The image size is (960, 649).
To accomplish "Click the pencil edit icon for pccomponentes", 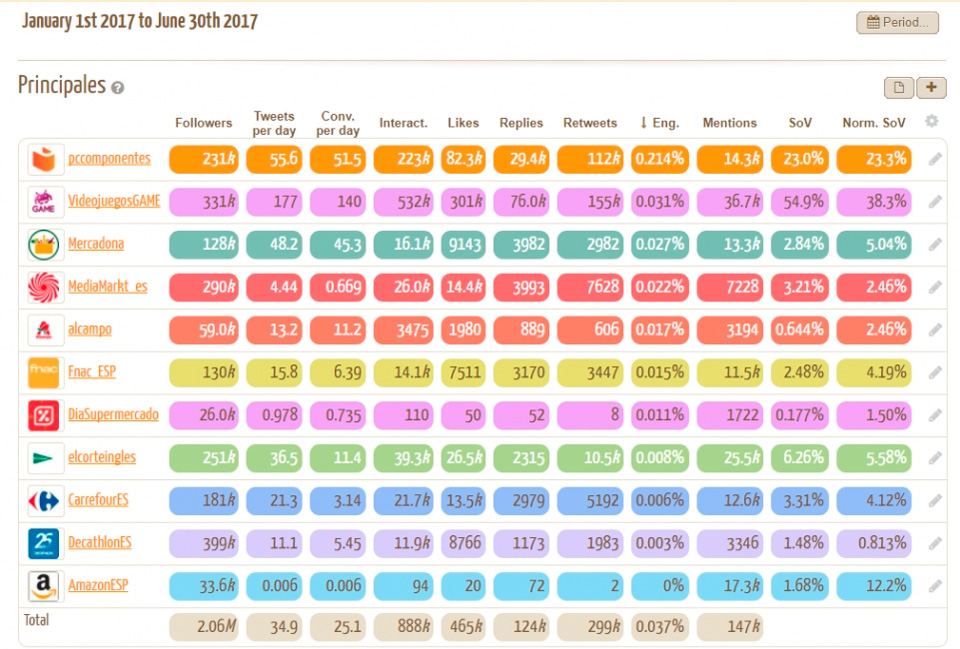I will (935, 159).
